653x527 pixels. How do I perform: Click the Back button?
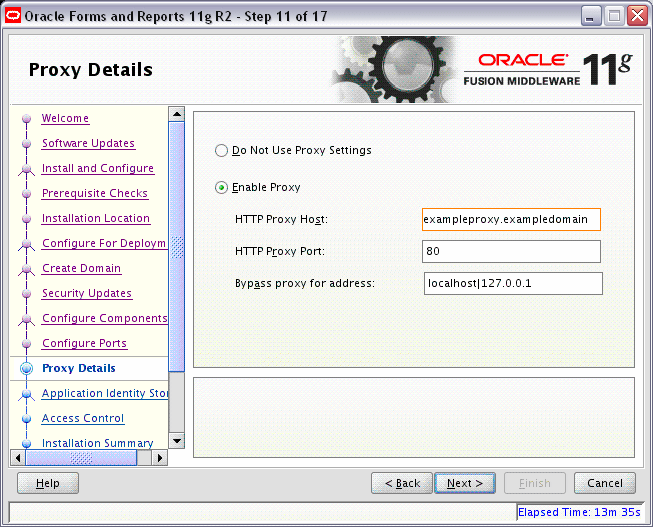click(402, 483)
